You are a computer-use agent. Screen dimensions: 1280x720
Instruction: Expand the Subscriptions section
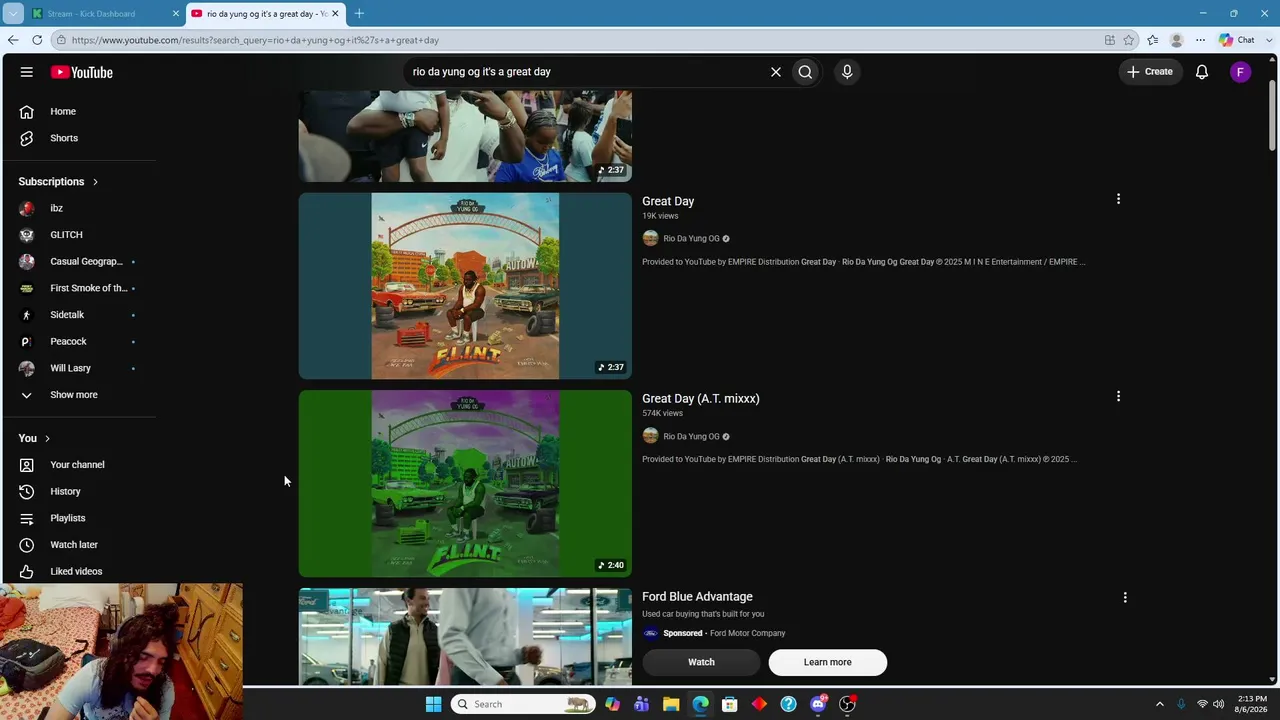click(58, 182)
